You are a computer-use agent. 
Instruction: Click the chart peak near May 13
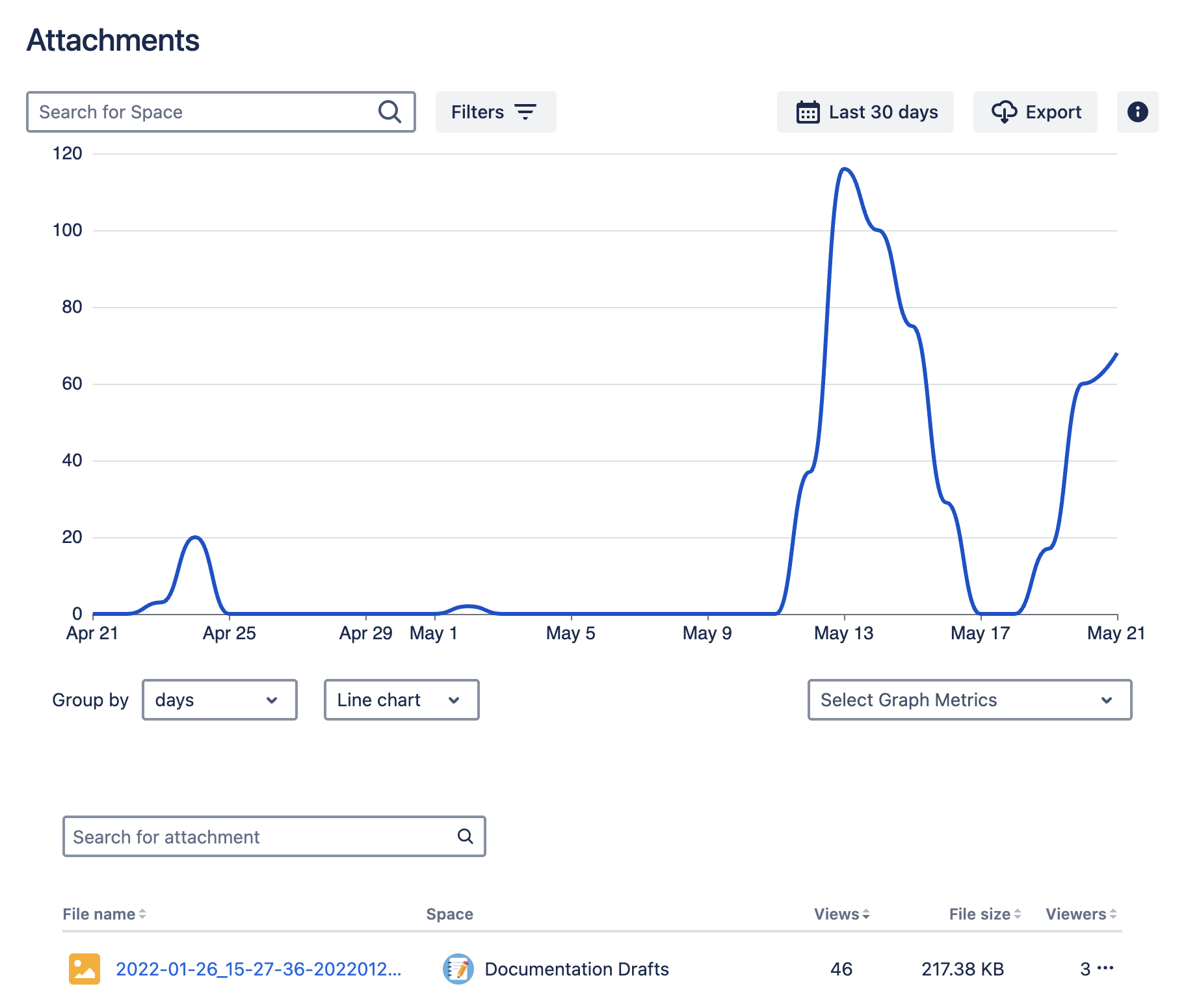coord(845,169)
